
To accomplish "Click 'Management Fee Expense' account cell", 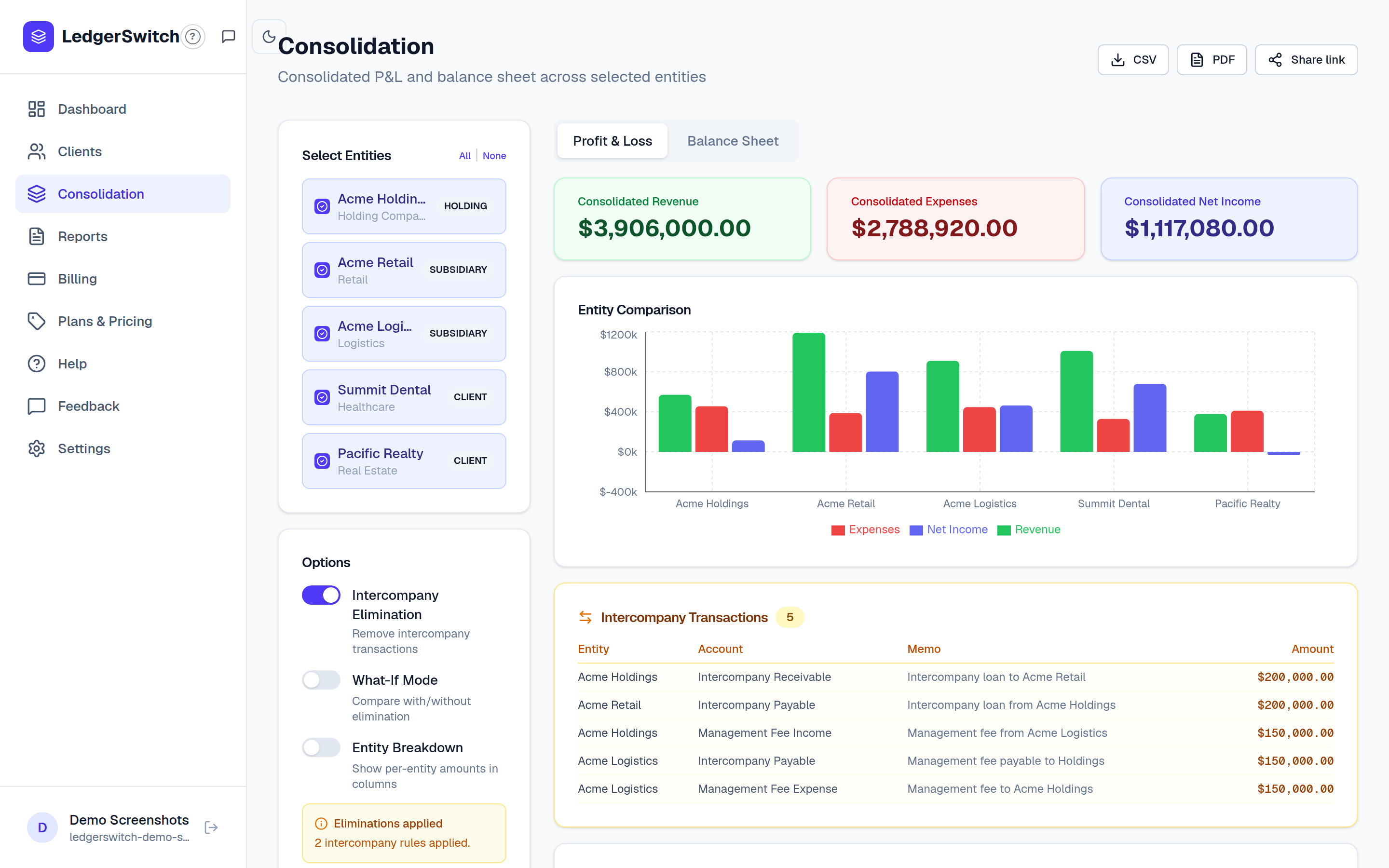I will pos(767,789).
